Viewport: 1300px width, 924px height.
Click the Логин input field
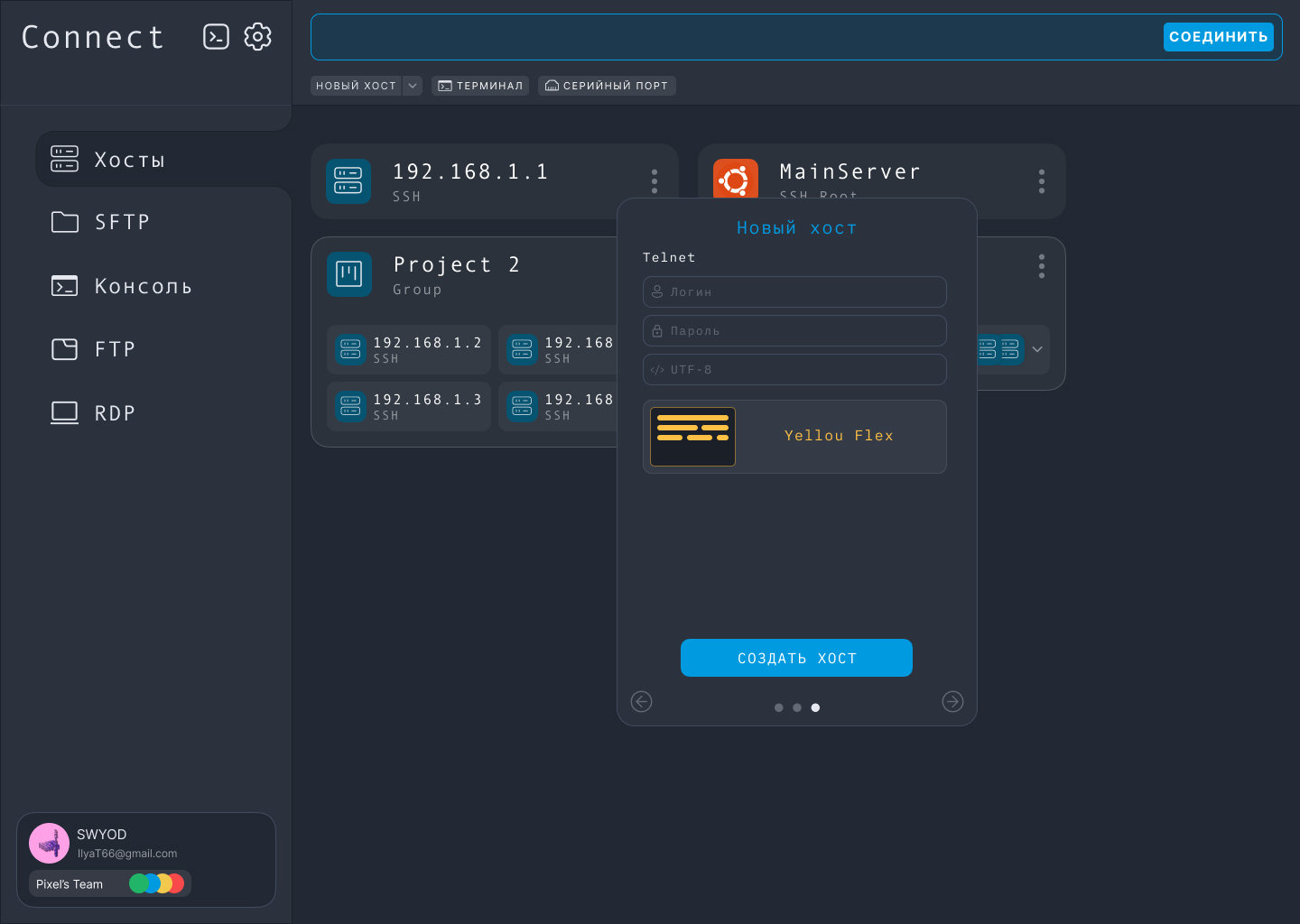[x=794, y=291]
